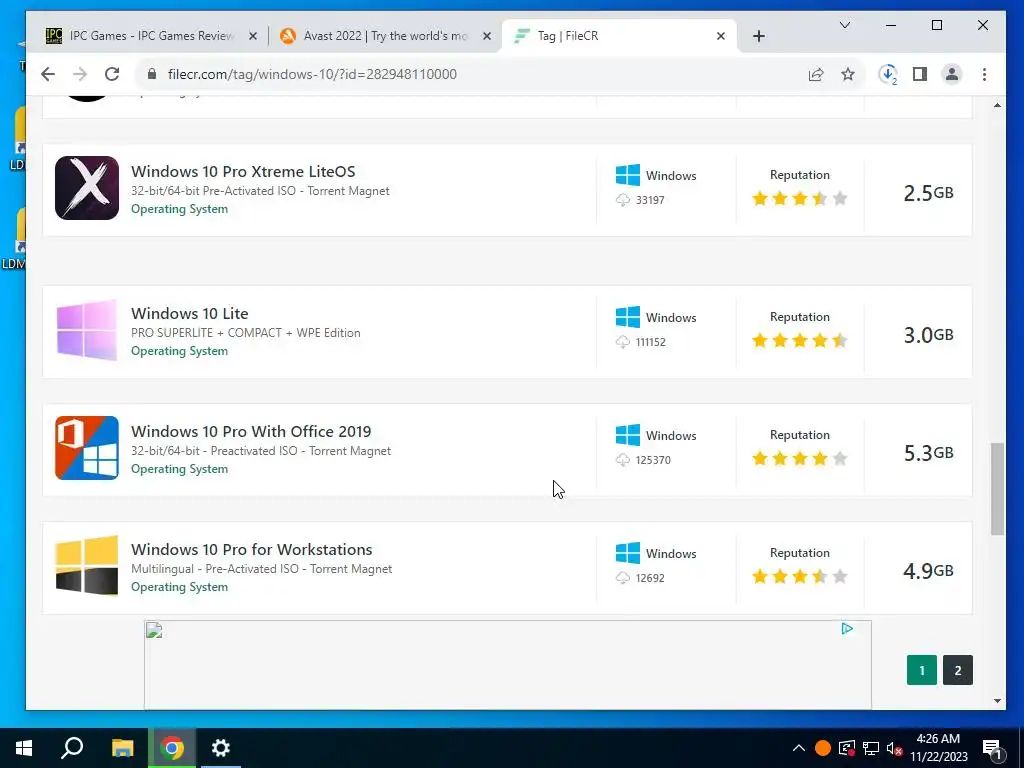View site security padlock info
This screenshot has width=1024, height=768.
(x=152, y=74)
